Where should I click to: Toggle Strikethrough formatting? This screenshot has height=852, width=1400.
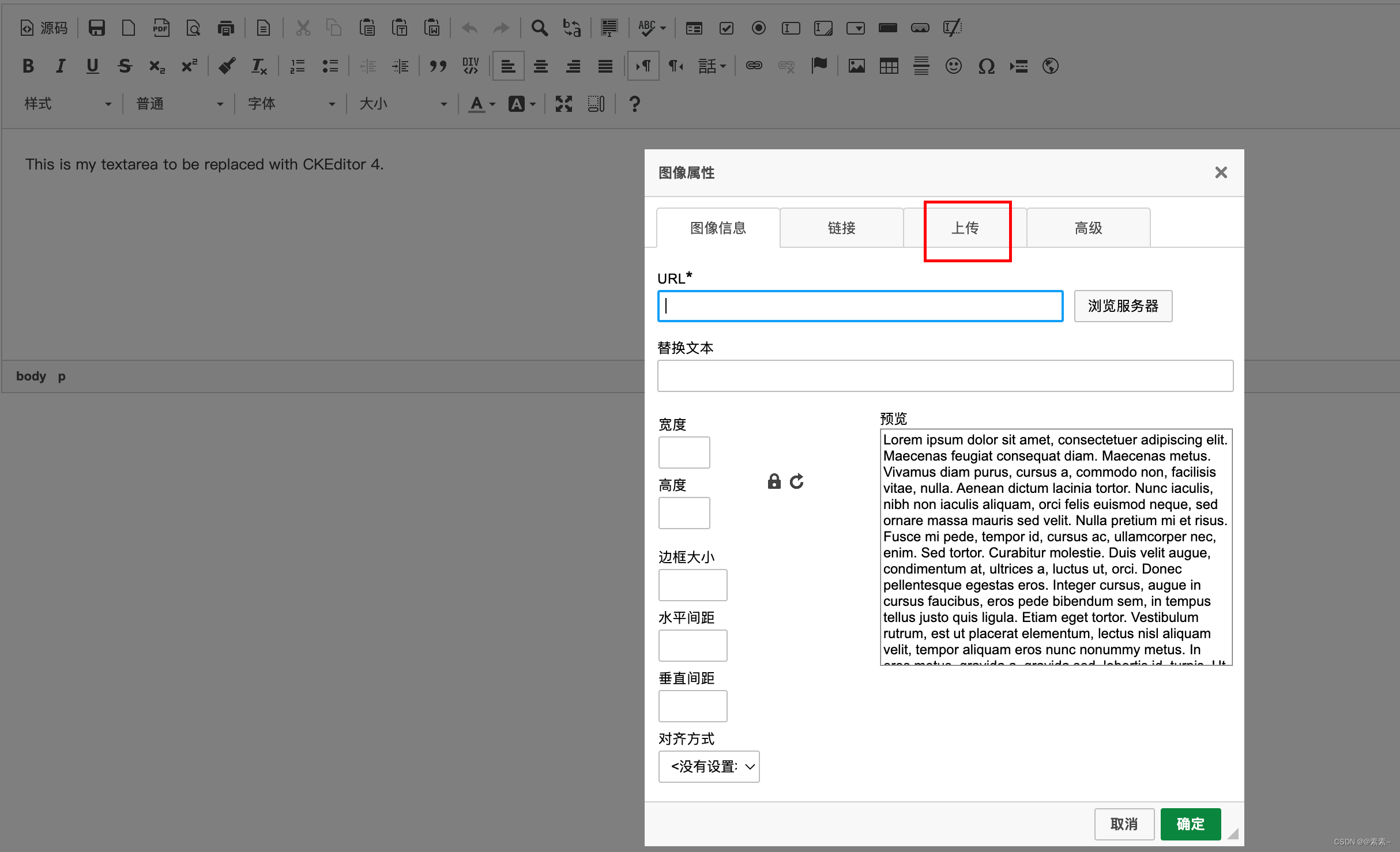(125, 66)
